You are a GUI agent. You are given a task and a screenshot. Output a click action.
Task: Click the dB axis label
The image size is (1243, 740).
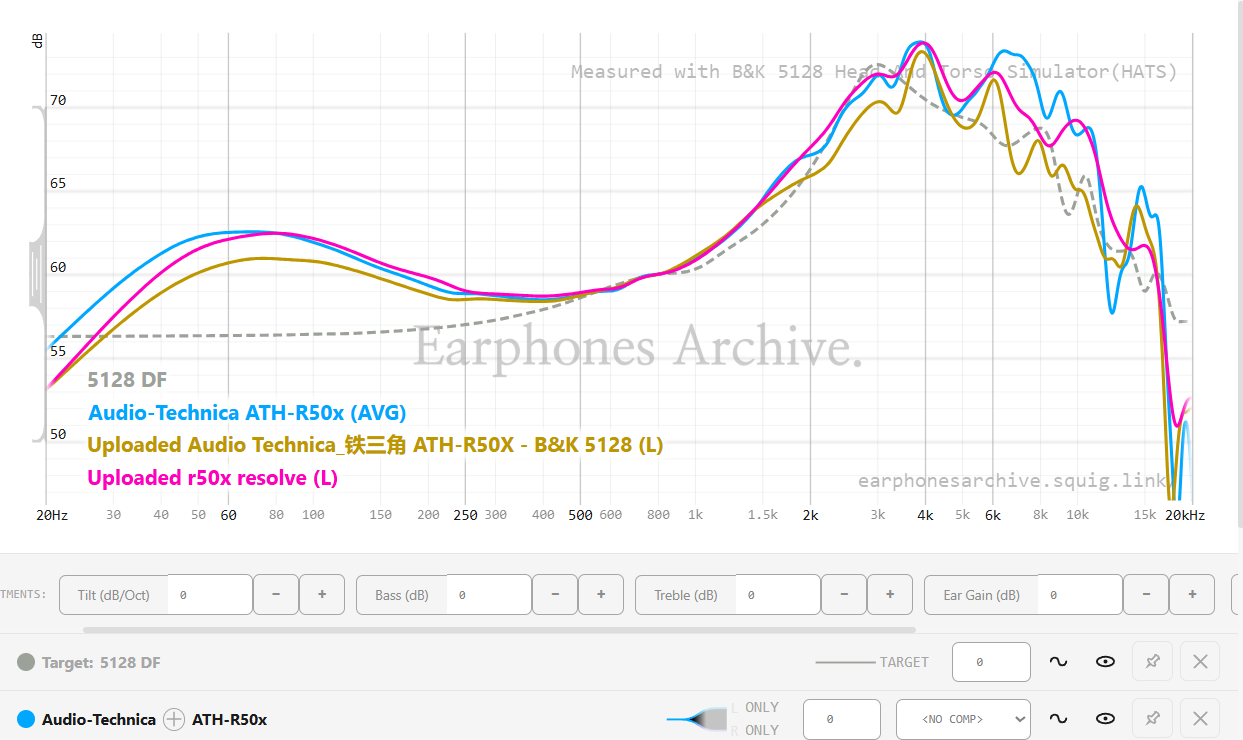[x=37, y=41]
